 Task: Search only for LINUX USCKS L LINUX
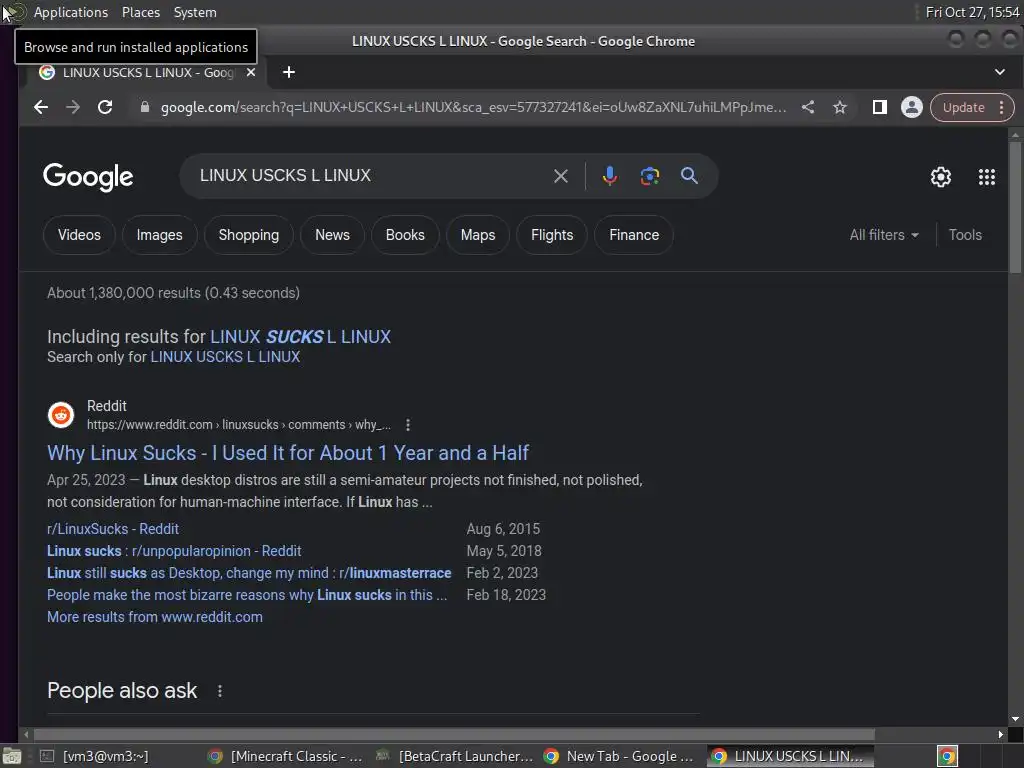tap(225, 357)
